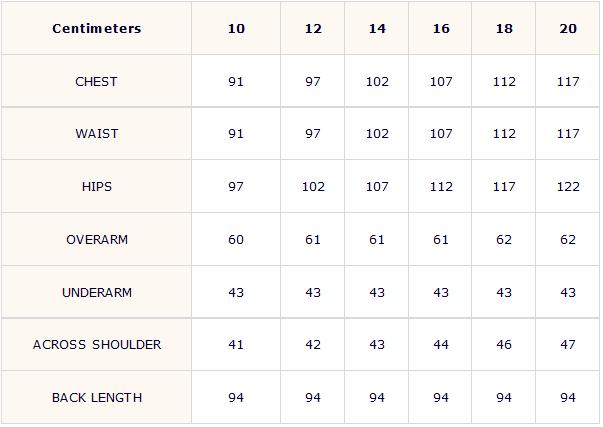Click the hips value 97 for size 10
The width and height of the screenshot is (603, 427).
(236, 187)
